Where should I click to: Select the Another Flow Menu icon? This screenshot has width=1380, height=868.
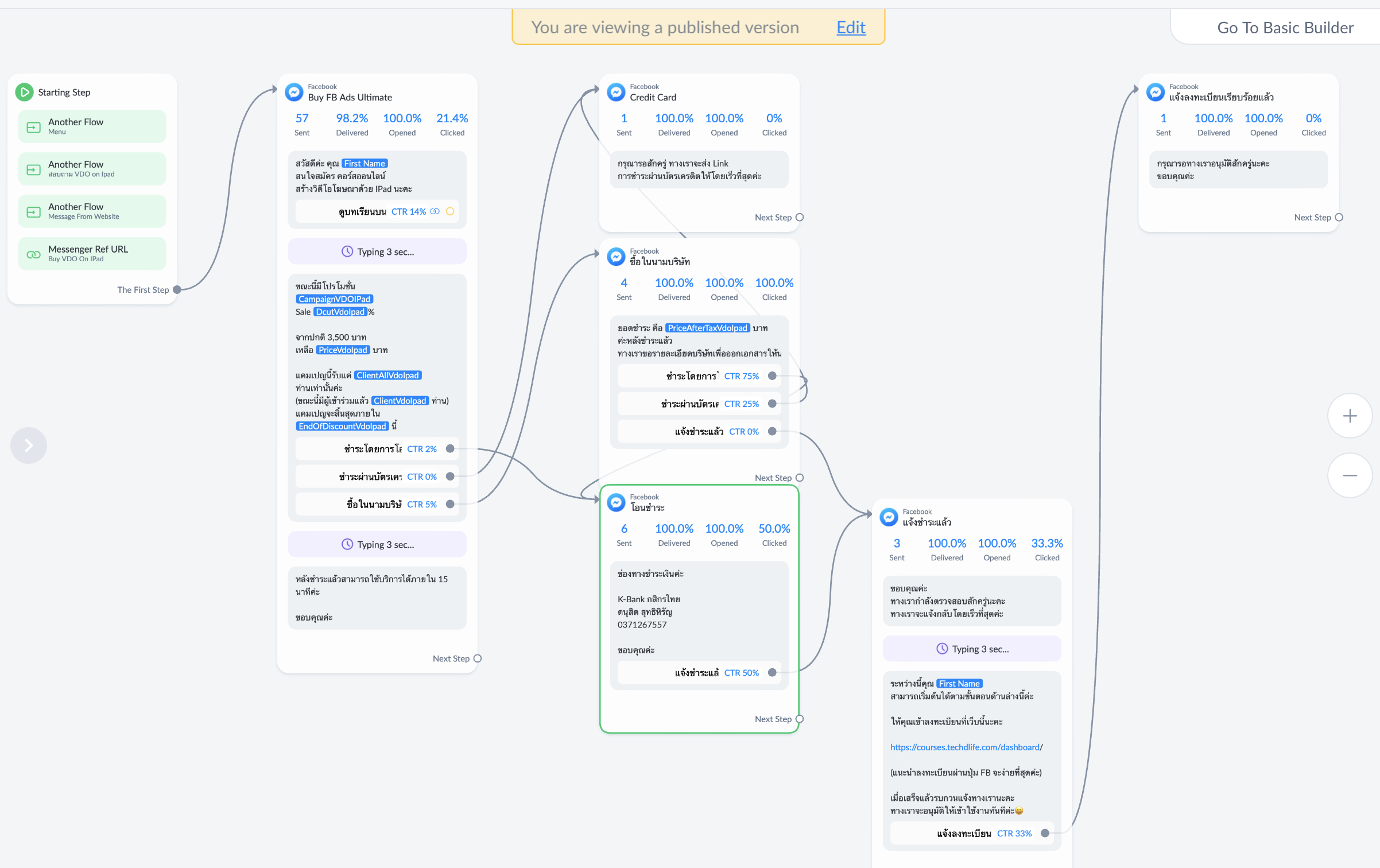pyautogui.click(x=33, y=126)
